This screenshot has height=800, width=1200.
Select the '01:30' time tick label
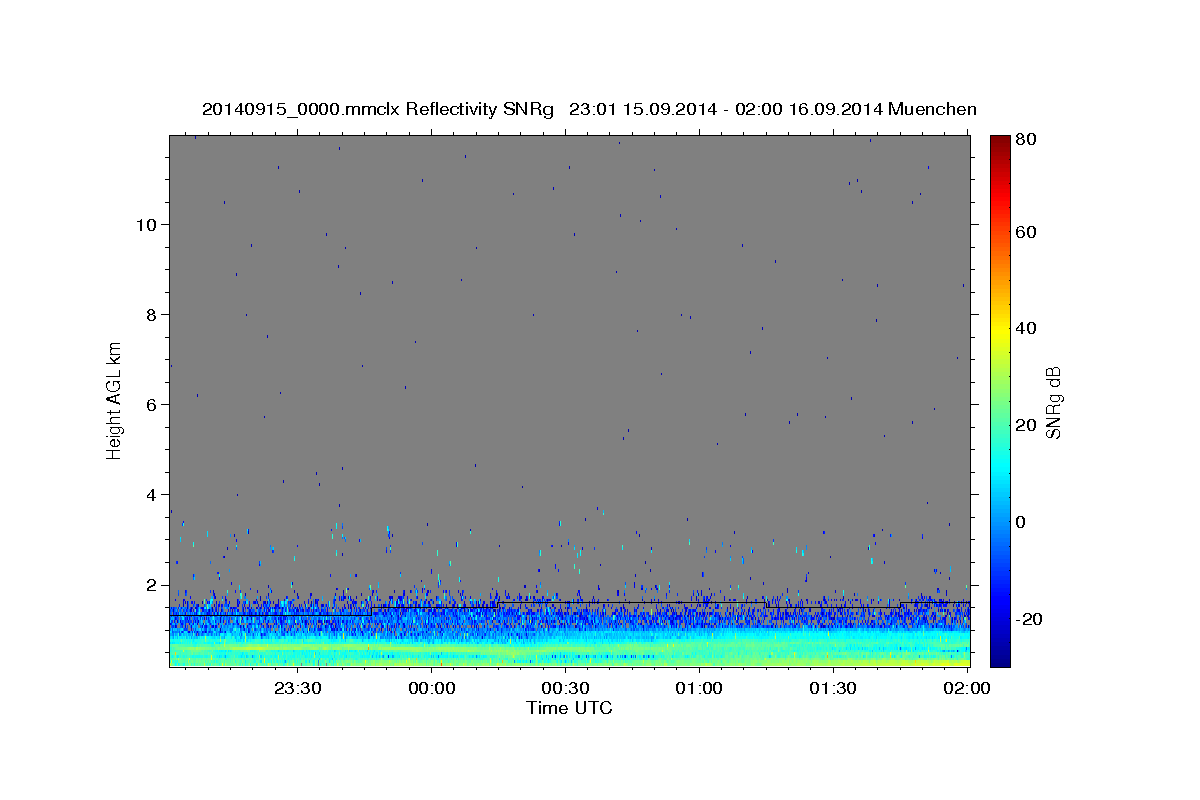pyautogui.click(x=833, y=689)
